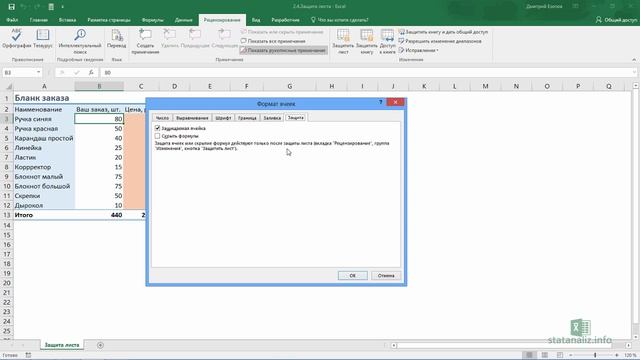Click the cell containing total 440

[x=99, y=215]
